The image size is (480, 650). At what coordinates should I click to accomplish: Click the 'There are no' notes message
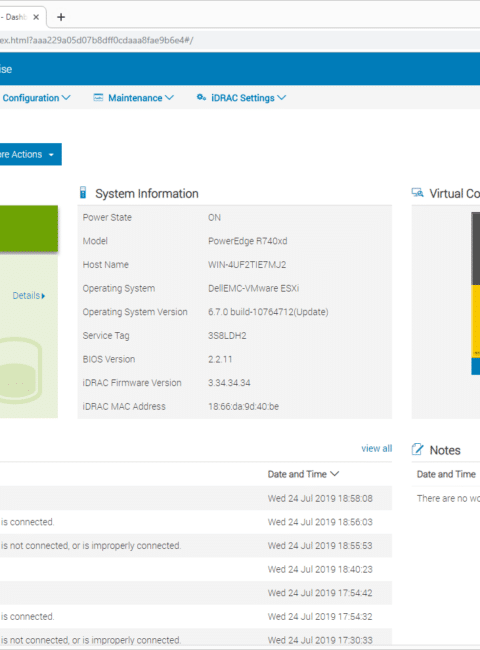coord(448,498)
